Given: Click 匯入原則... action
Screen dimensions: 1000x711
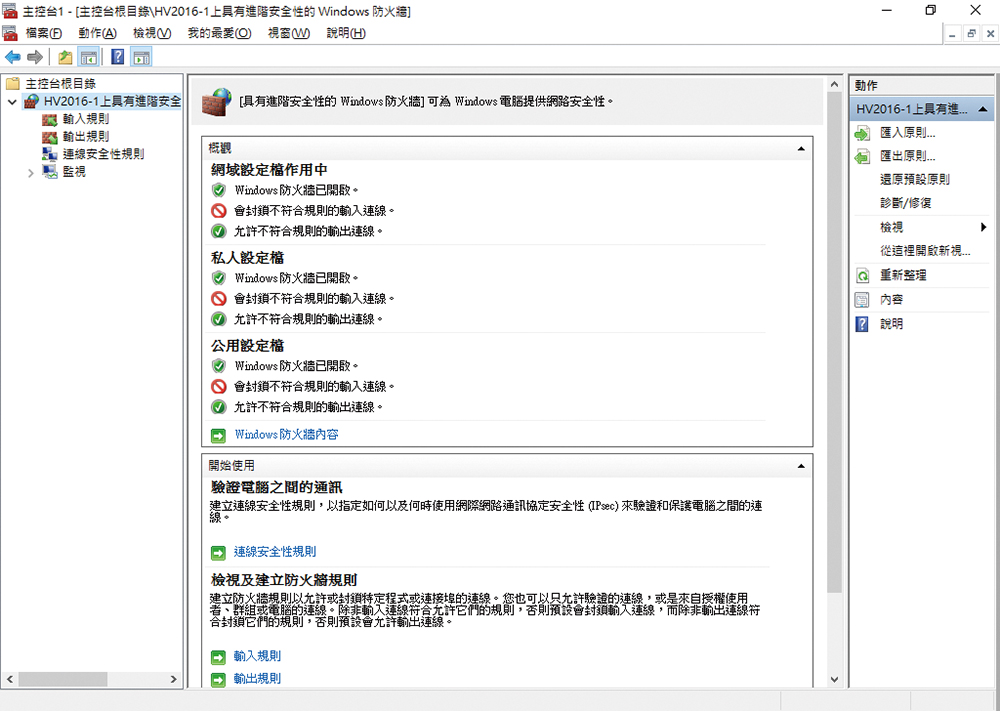Looking at the screenshot, I should (908, 133).
